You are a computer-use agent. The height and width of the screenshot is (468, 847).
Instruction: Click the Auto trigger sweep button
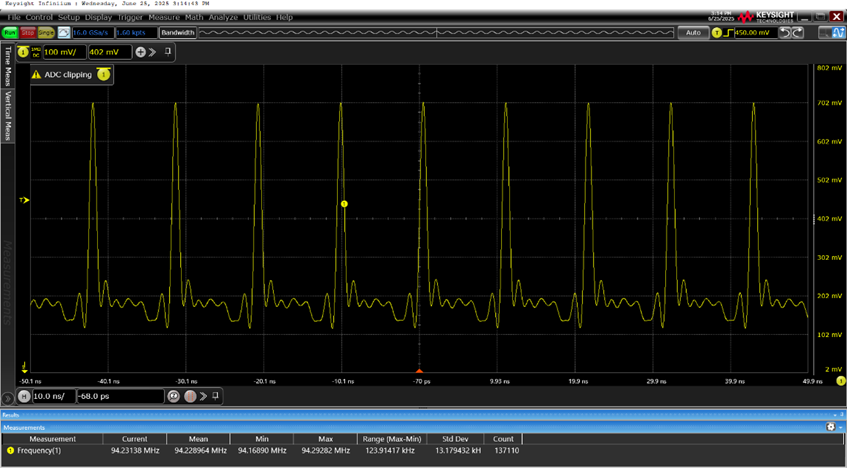[693, 33]
